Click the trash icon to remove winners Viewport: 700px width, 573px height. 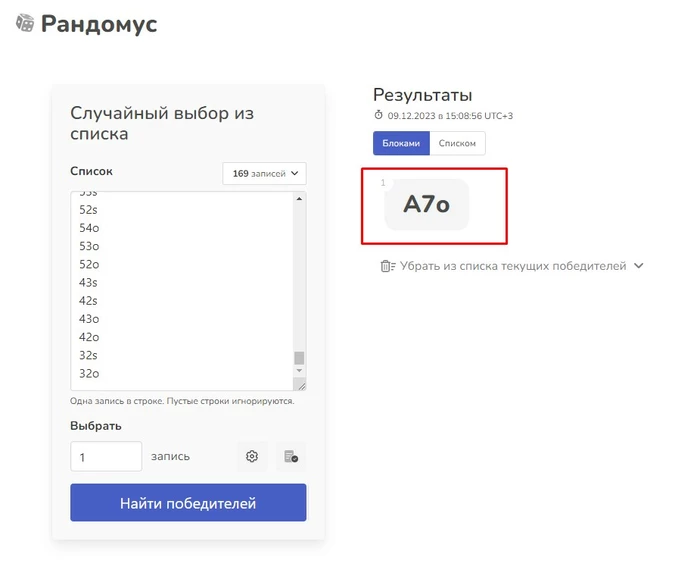388,266
